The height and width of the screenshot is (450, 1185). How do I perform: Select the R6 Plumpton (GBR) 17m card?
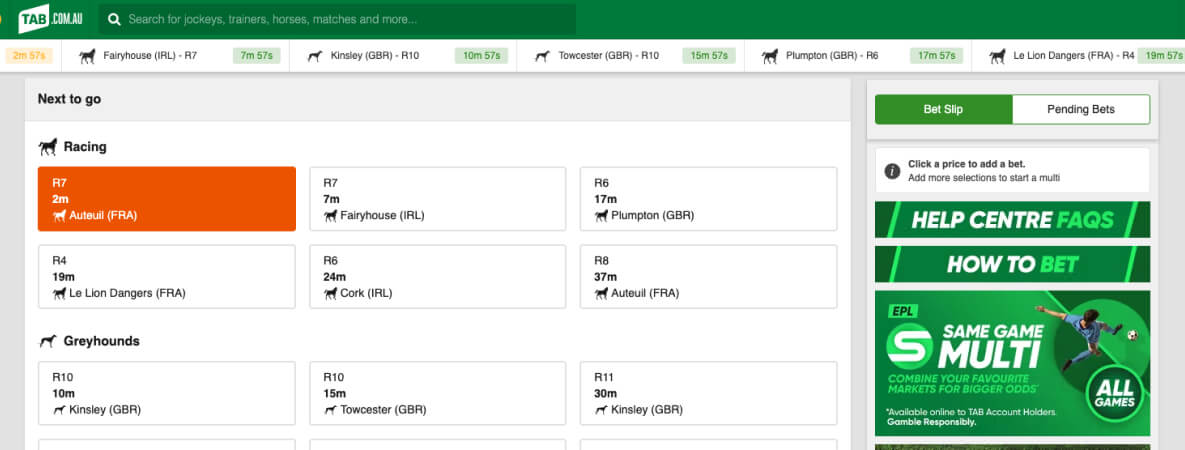pyautogui.click(x=708, y=199)
